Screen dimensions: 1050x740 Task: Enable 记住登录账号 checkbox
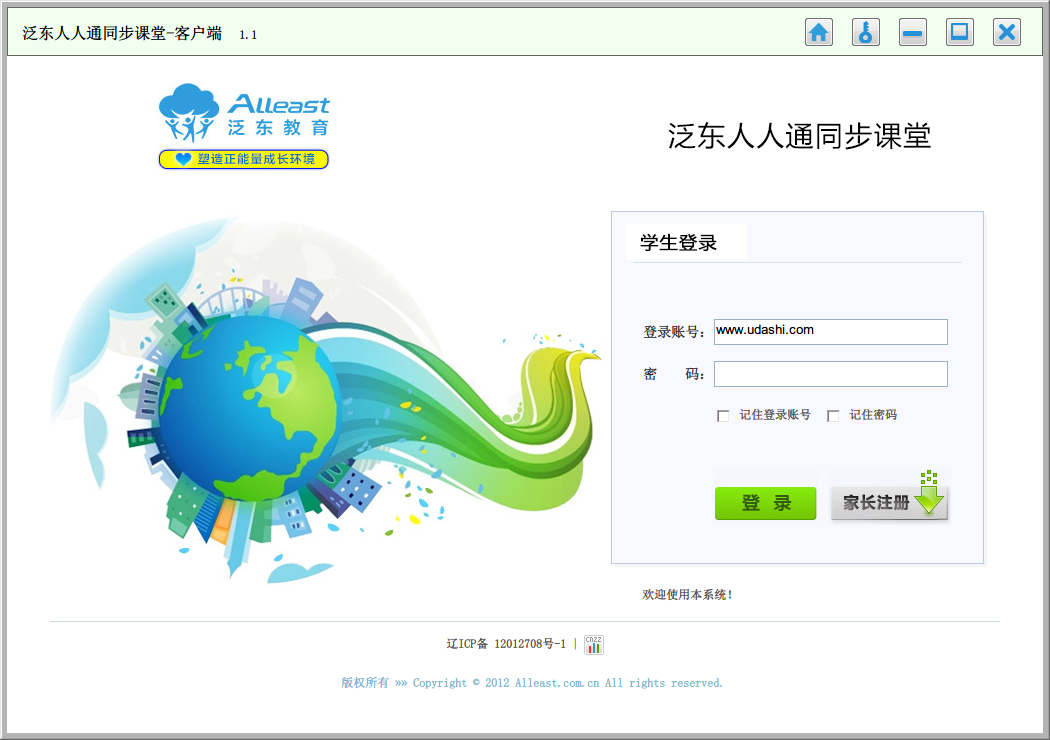(x=723, y=416)
